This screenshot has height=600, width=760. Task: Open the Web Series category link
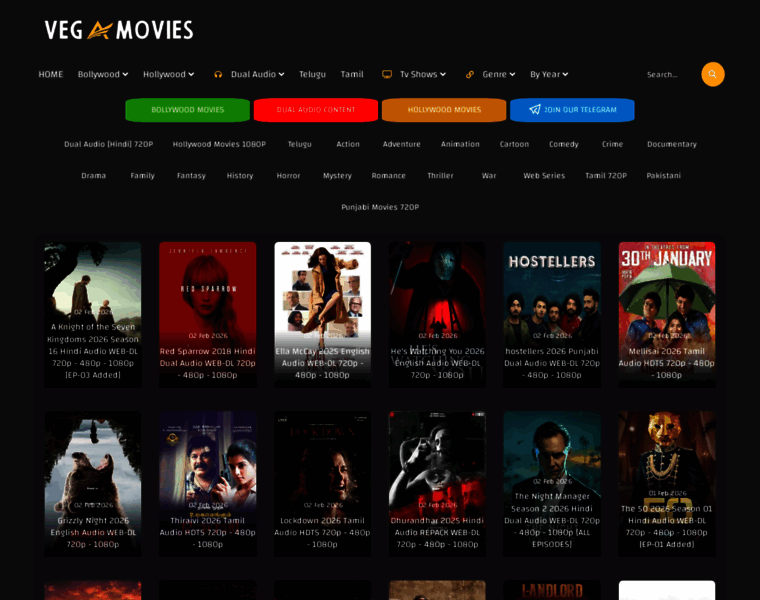(544, 175)
